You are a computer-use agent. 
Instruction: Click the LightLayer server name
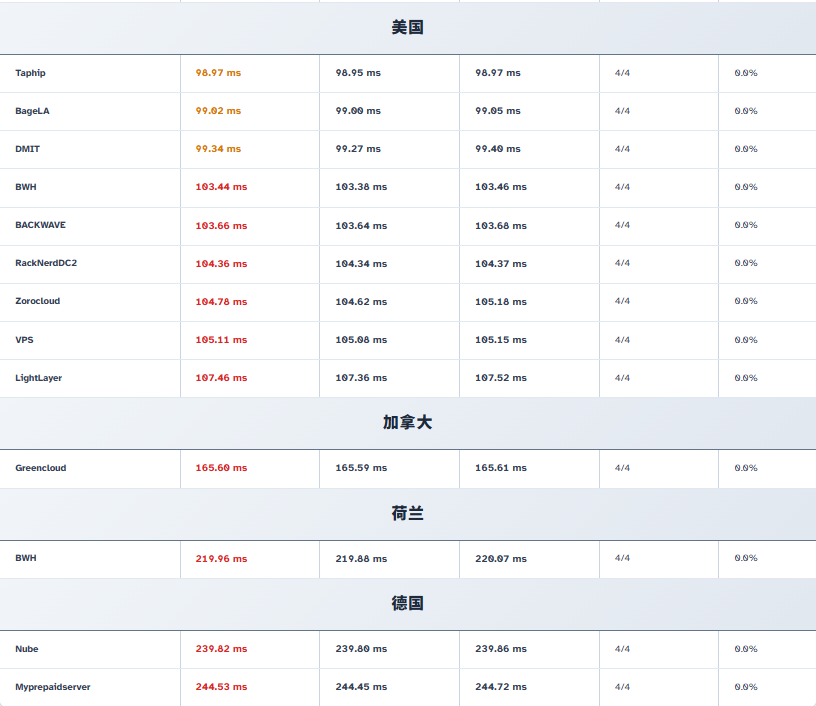[x=38, y=378]
